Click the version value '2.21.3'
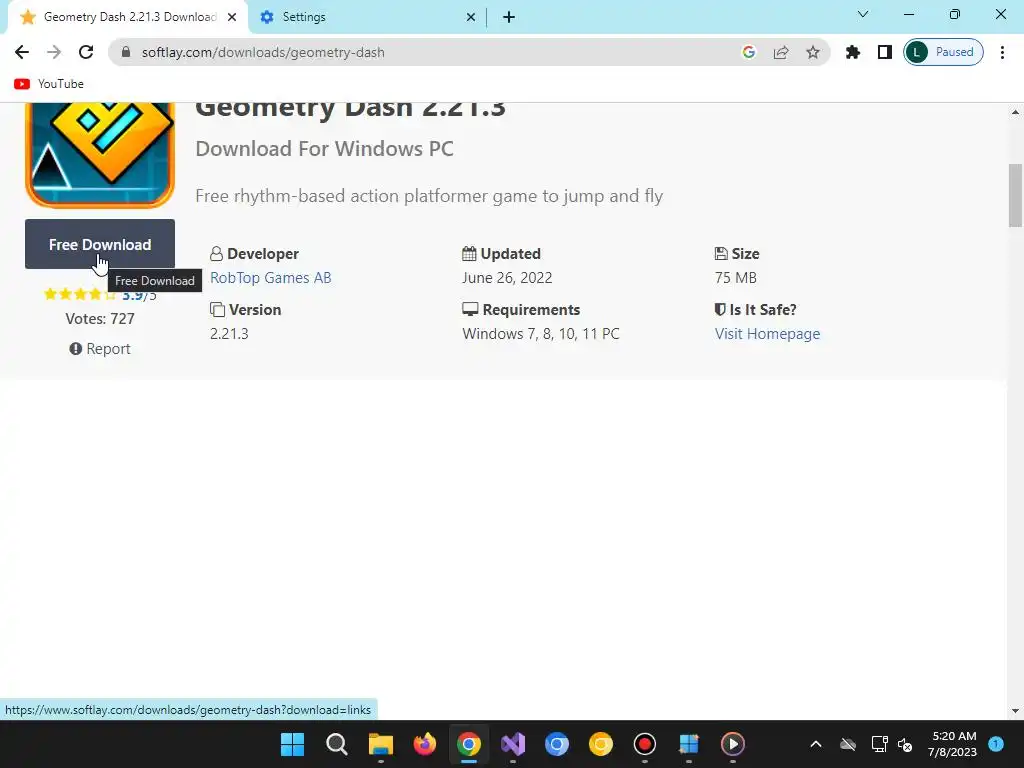Image resolution: width=1024 pixels, height=768 pixels. click(x=229, y=334)
